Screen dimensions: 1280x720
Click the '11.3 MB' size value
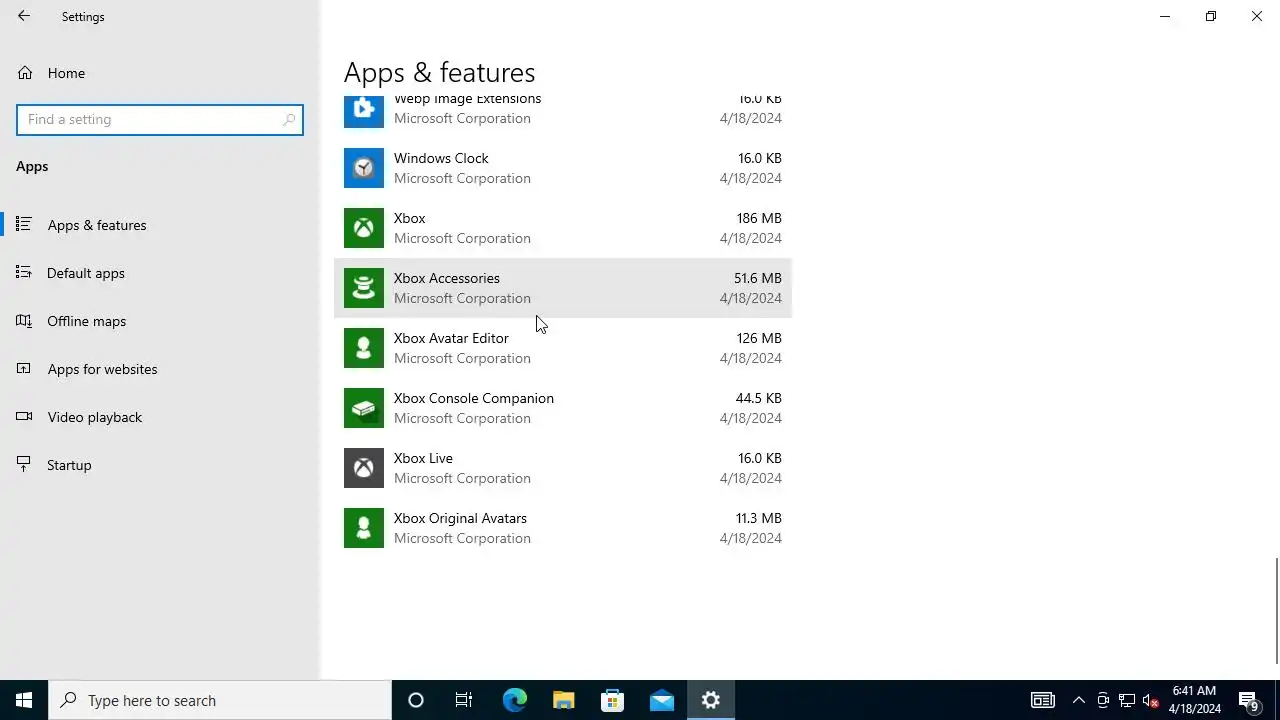[x=758, y=518]
